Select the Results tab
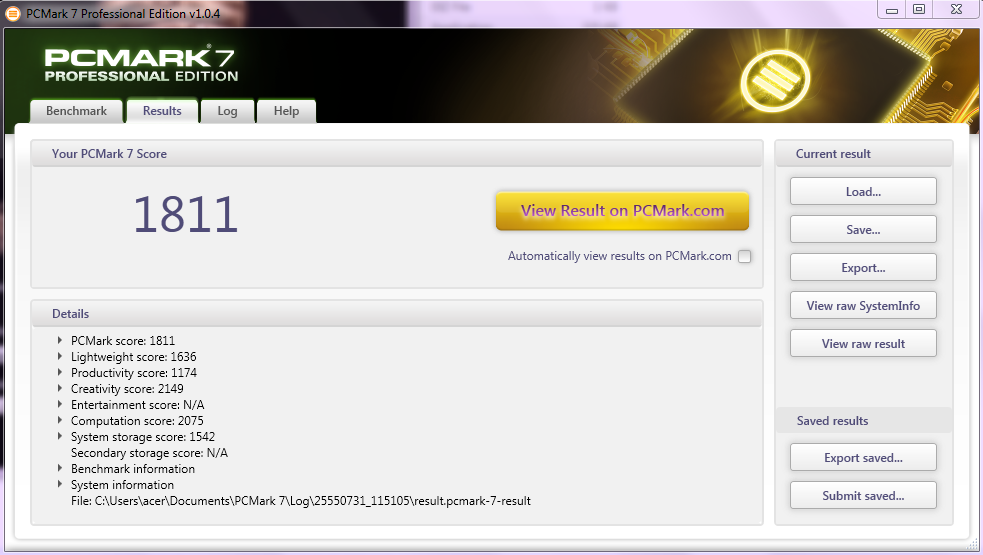The height and width of the screenshot is (555, 983). [x=162, y=111]
